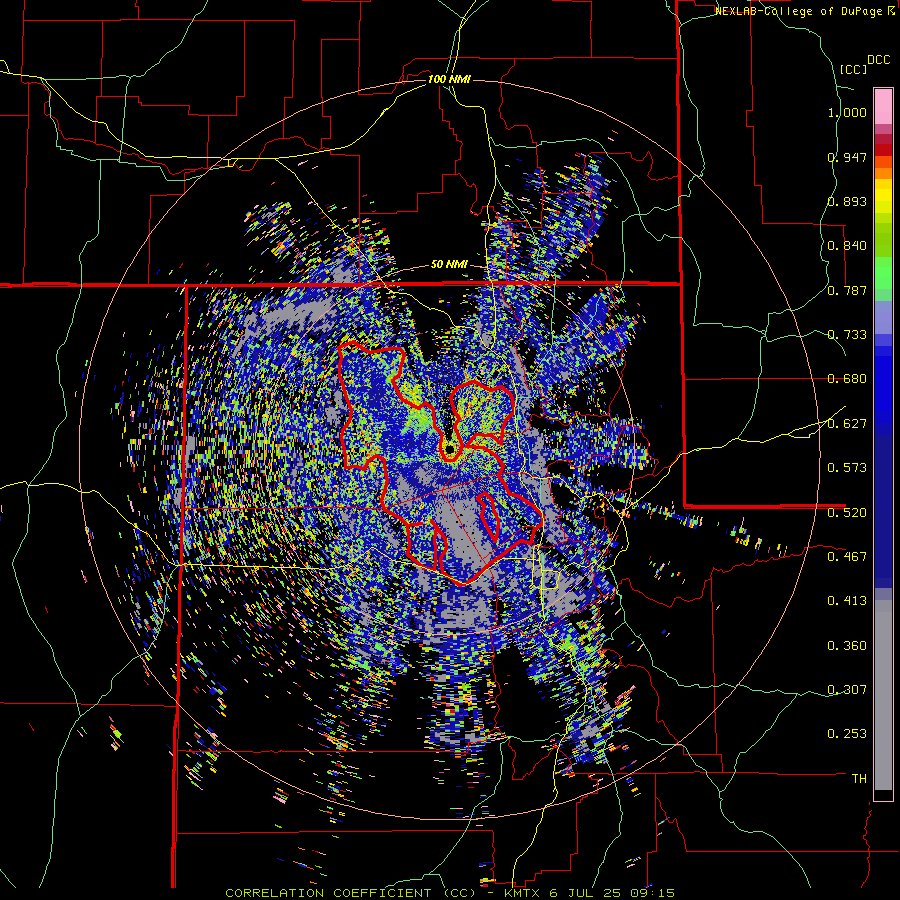Click the 0.627 legend value

click(847, 424)
